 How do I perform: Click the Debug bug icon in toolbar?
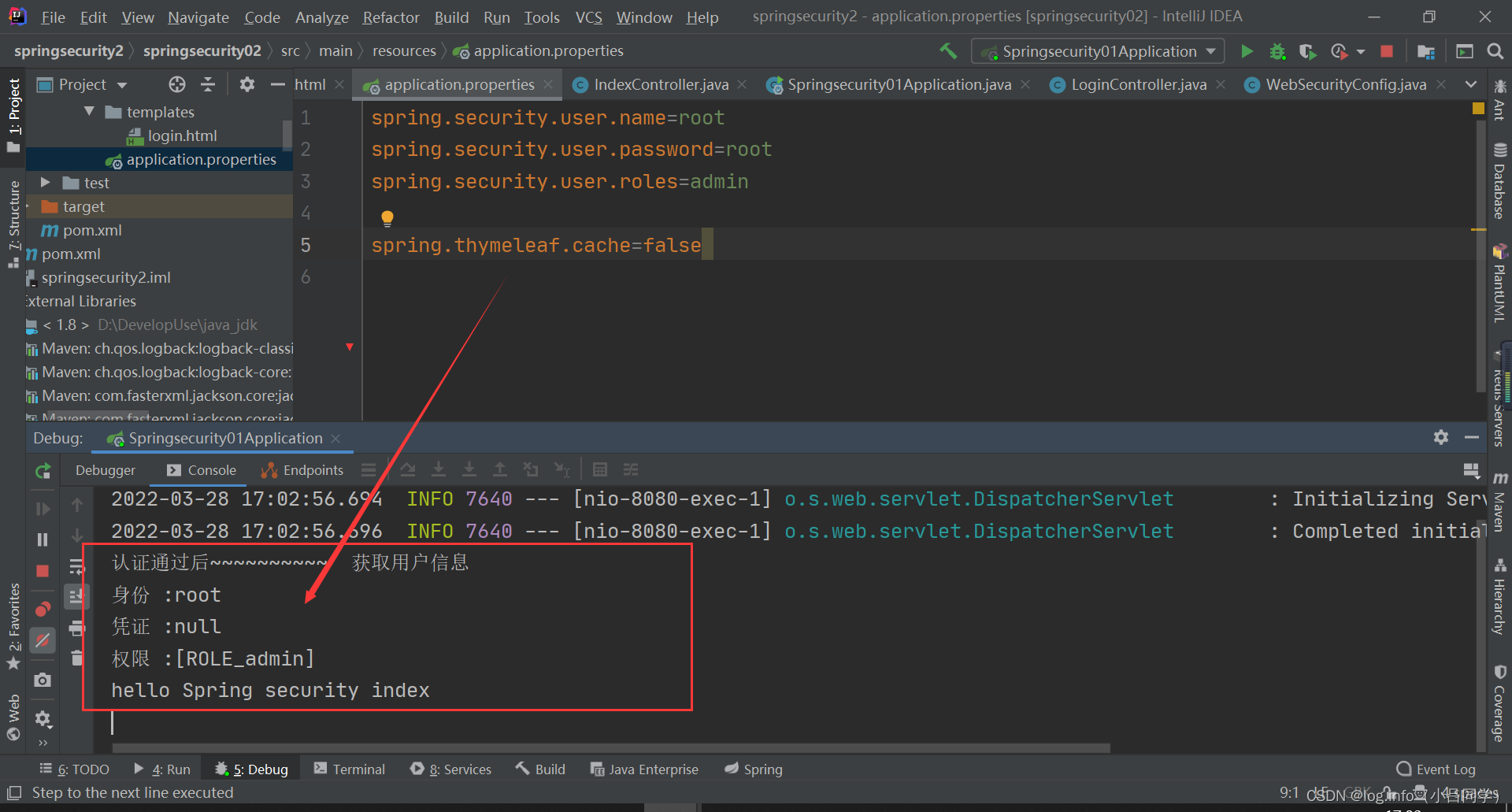click(x=1277, y=51)
